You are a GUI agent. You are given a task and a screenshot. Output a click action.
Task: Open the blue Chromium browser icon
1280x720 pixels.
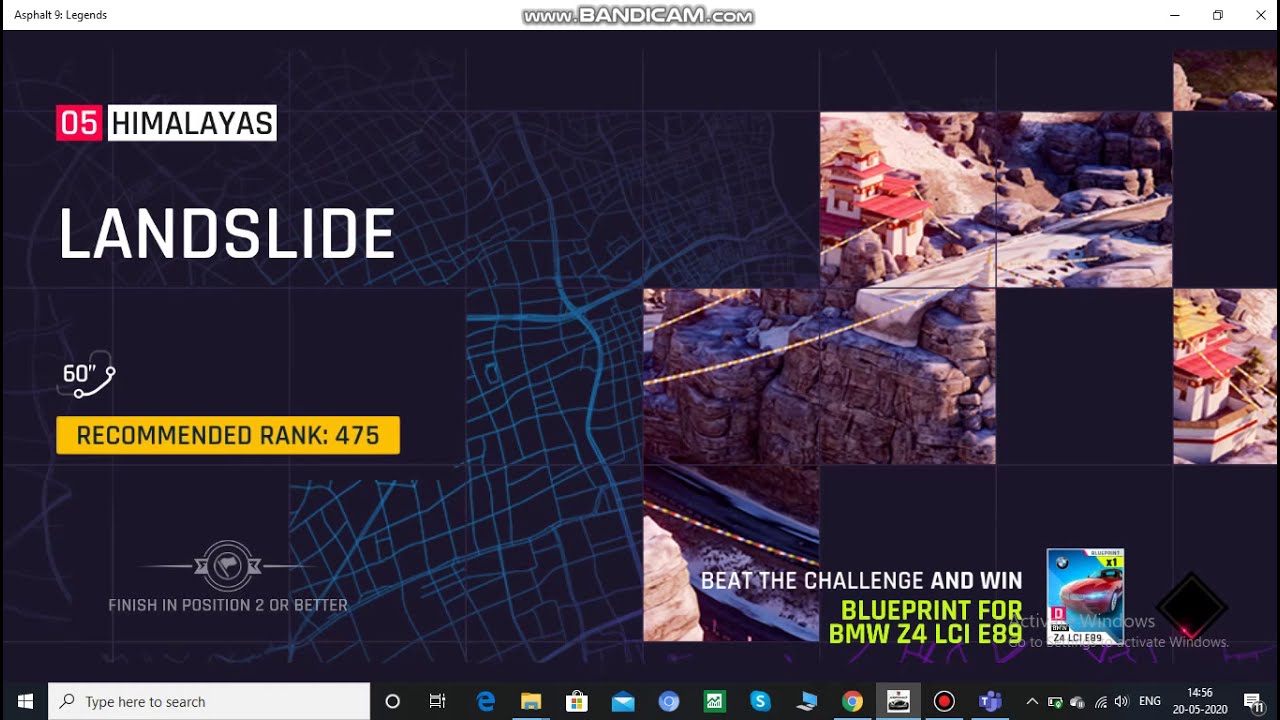click(669, 701)
